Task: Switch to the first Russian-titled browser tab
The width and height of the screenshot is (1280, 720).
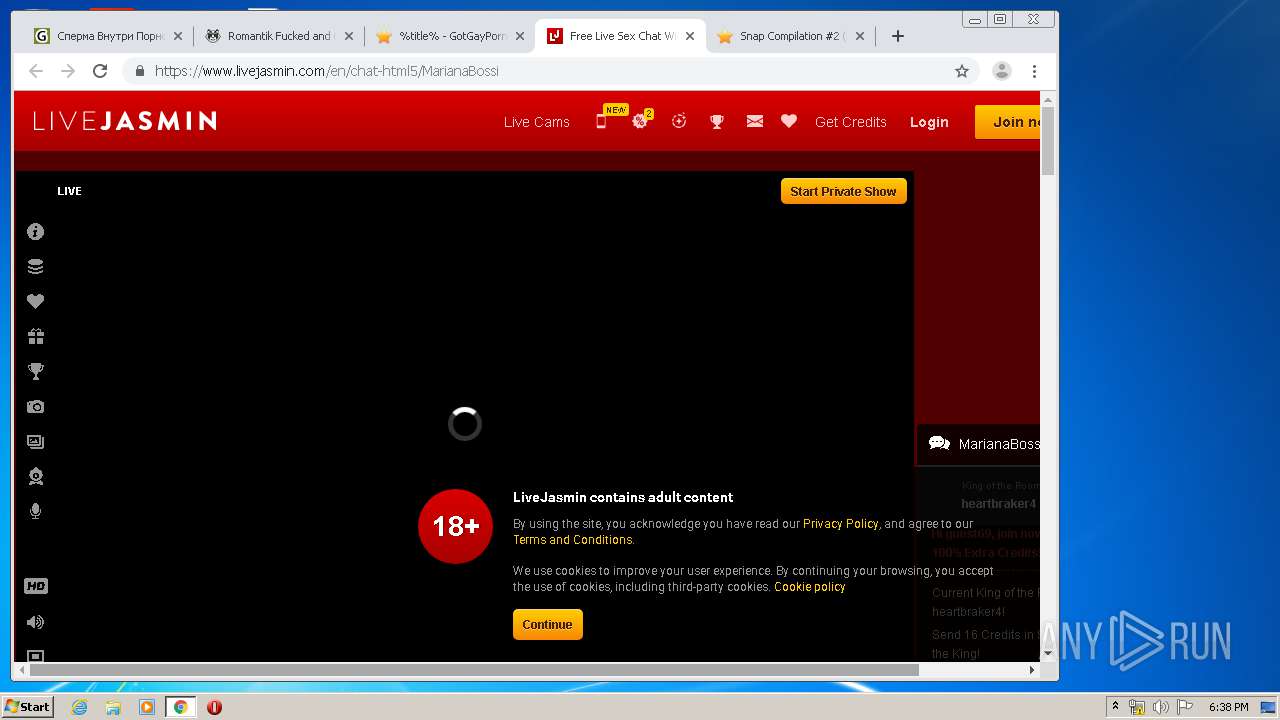Action: pyautogui.click(x=108, y=36)
